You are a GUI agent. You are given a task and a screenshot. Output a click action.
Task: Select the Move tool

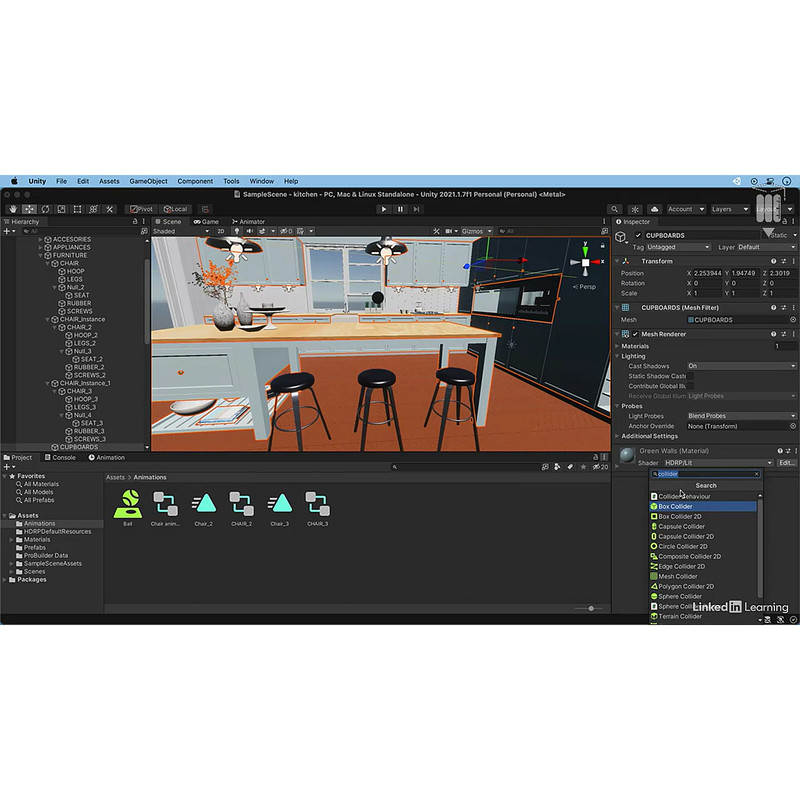pos(29,209)
